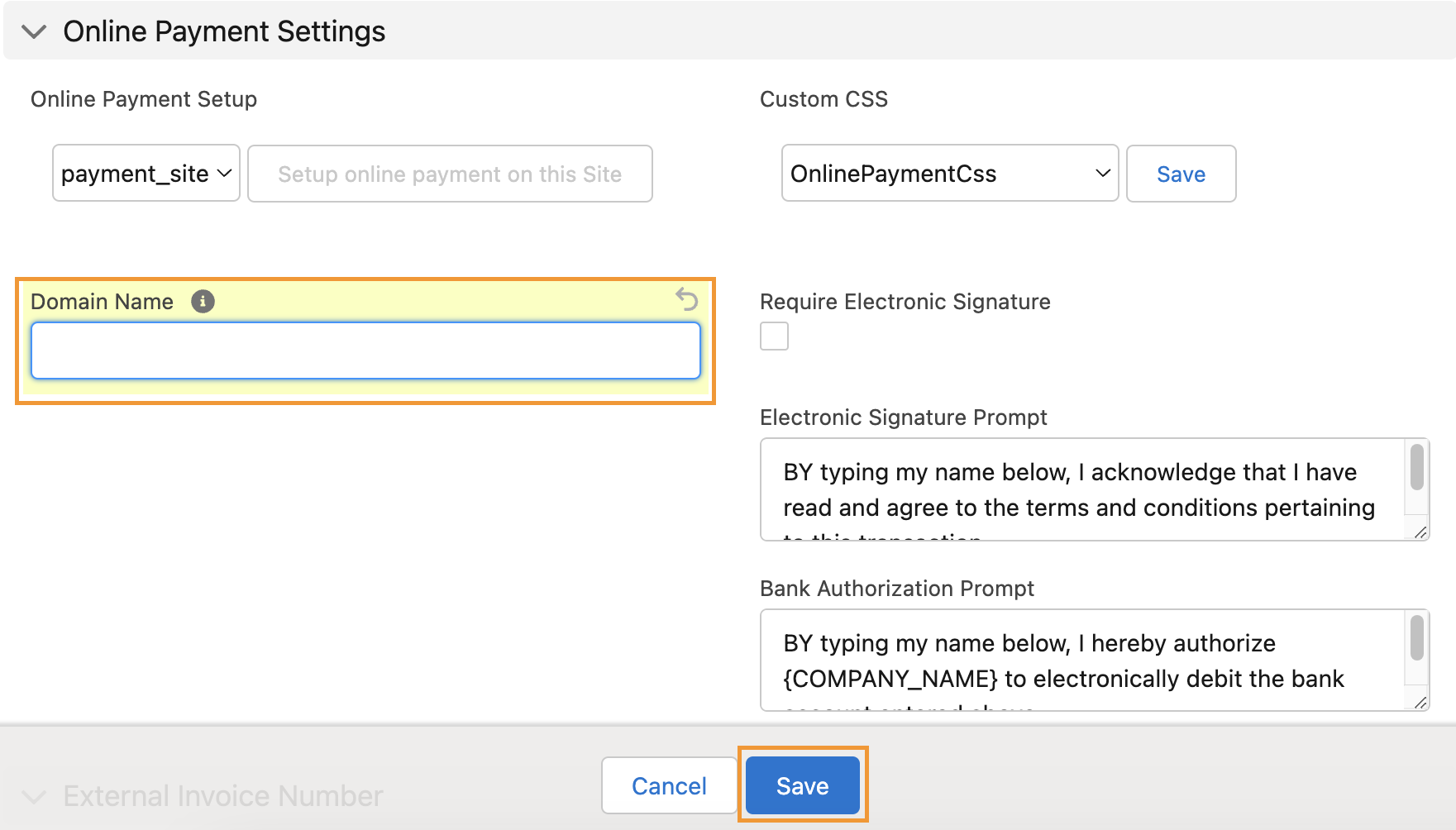The height and width of the screenshot is (830, 1456).
Task: Click the Cancel button
Action: tap(669, 785)
